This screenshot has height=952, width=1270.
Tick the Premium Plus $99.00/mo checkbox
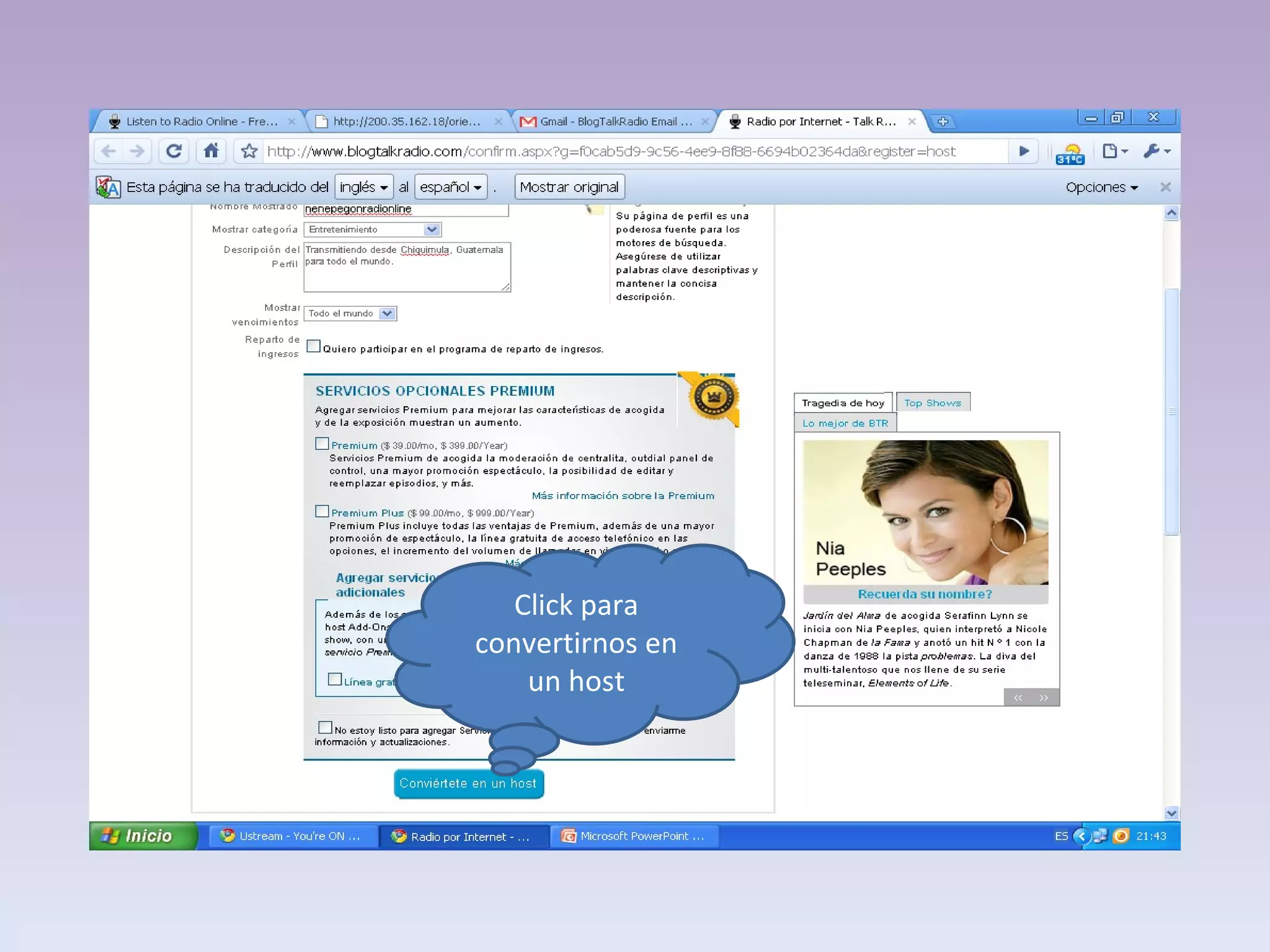(322, 511)
